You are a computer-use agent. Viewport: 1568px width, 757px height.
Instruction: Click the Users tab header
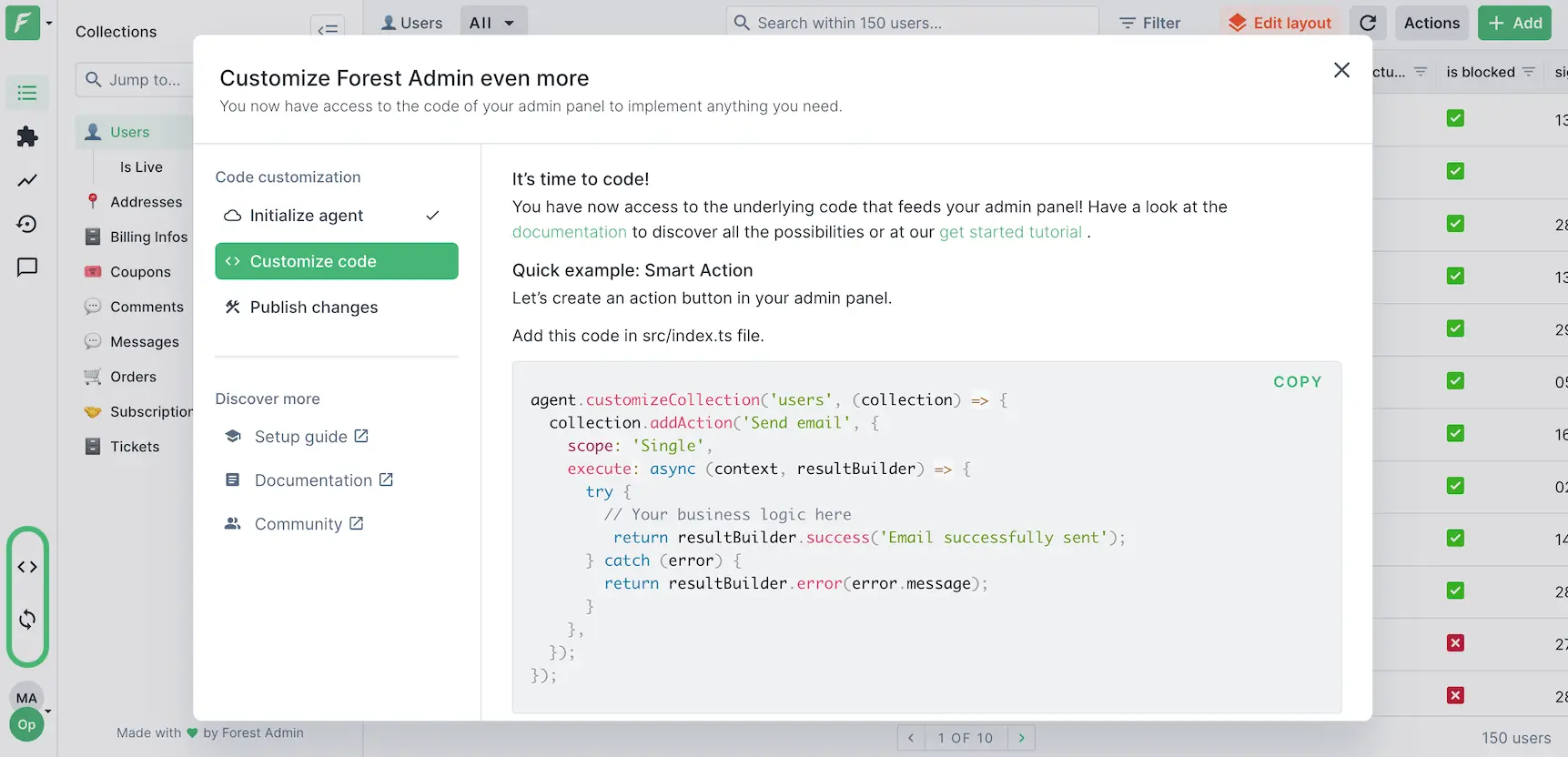[x=411, y=23]
